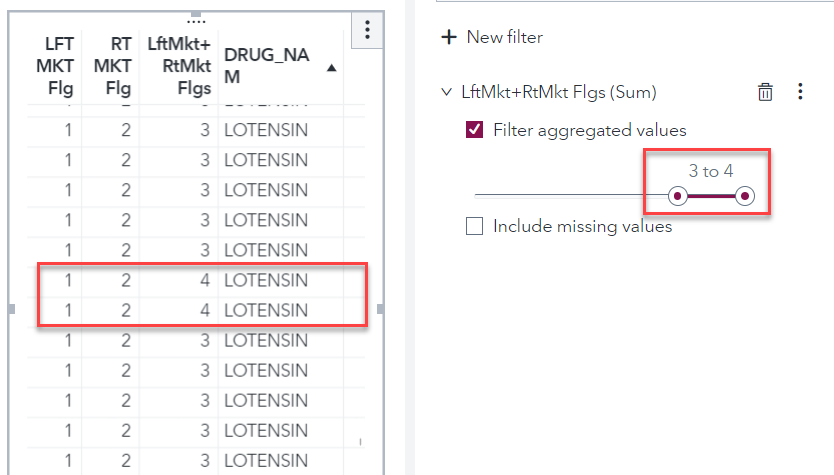Viewport: 834px width, 475px height.
Task: Delete the LftMkt+RtMkt Flgs filter
Action: tap(765, 92)
